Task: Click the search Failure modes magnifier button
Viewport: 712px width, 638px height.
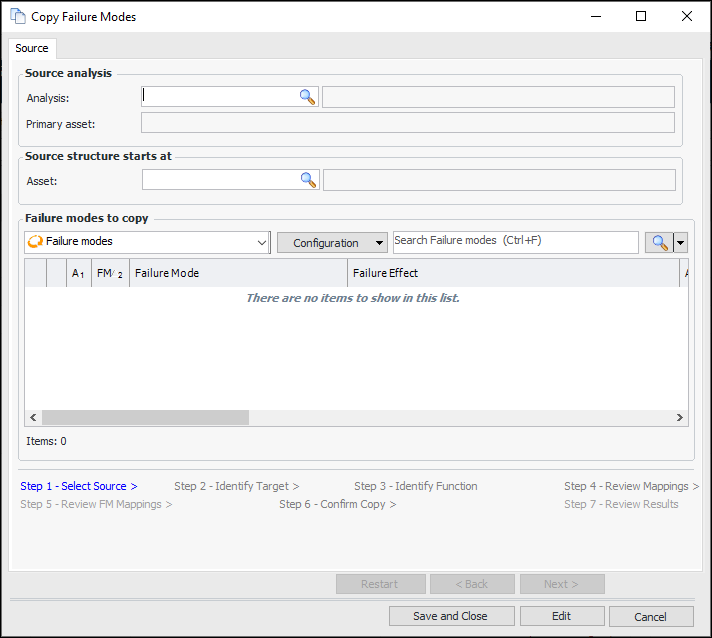Action: point(659,242)
